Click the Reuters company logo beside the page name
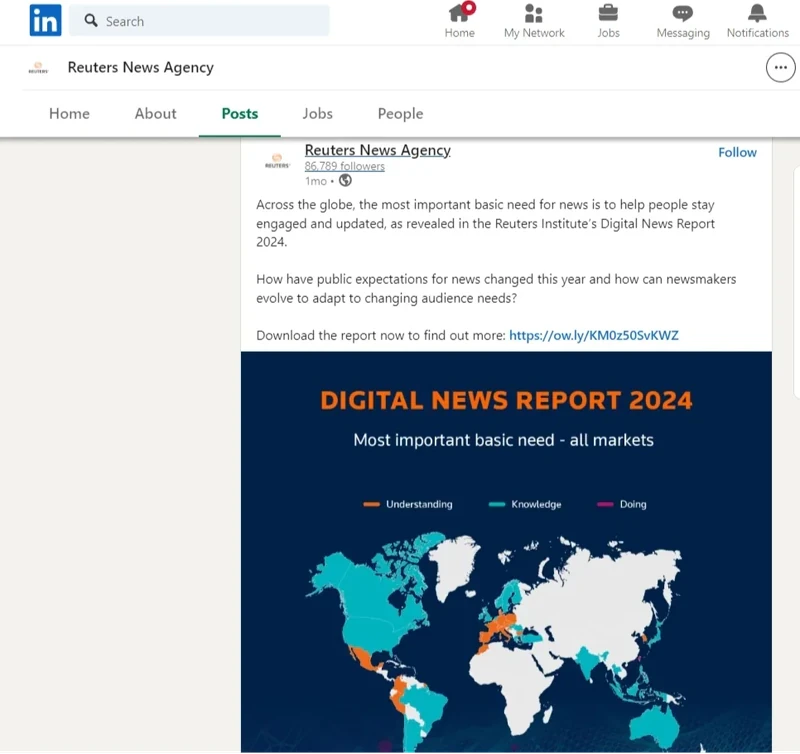The width and height of the screenshot is (800, 754). (37, 67)
